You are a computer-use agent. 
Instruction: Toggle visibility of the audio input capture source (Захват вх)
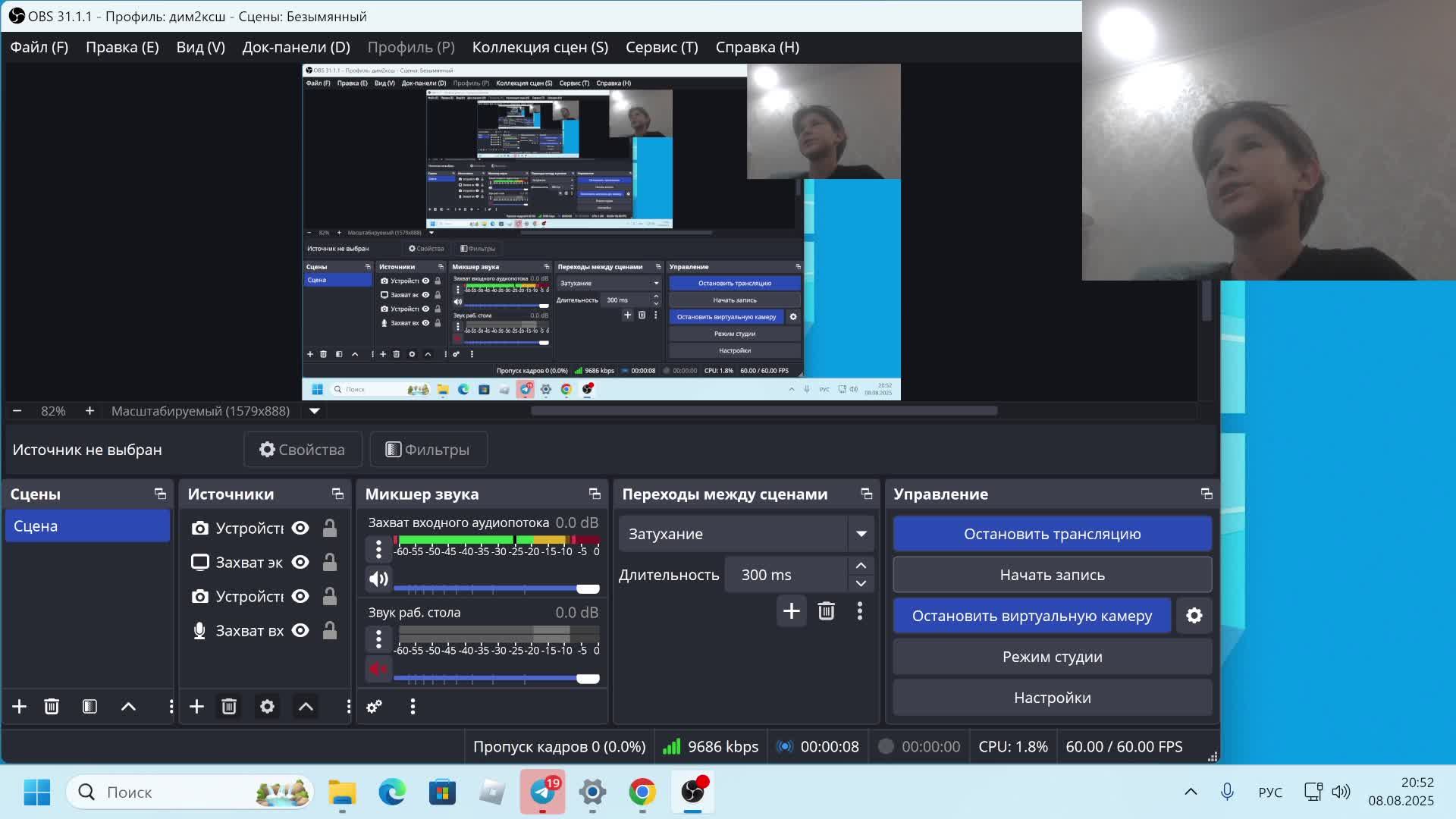pos(300,631)
